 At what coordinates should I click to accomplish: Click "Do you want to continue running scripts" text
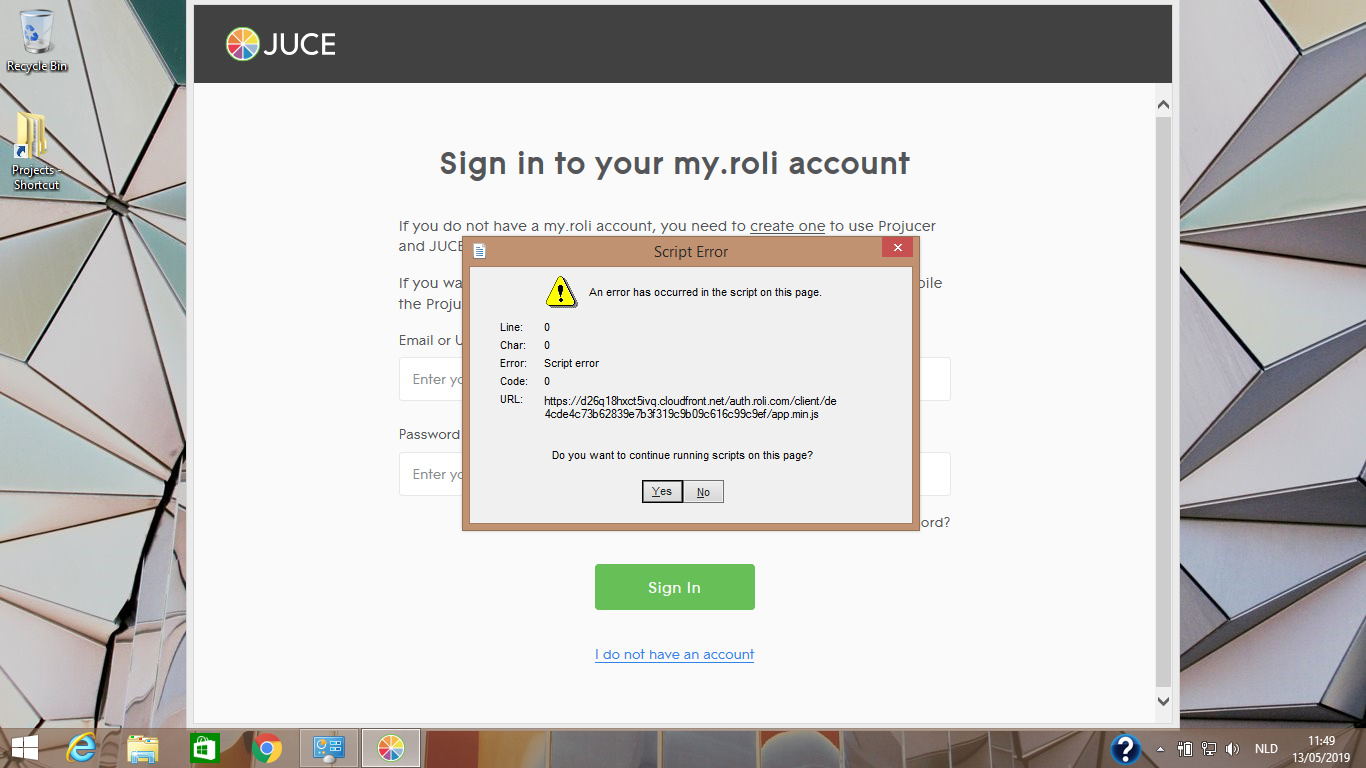click(x=682, y=456)
